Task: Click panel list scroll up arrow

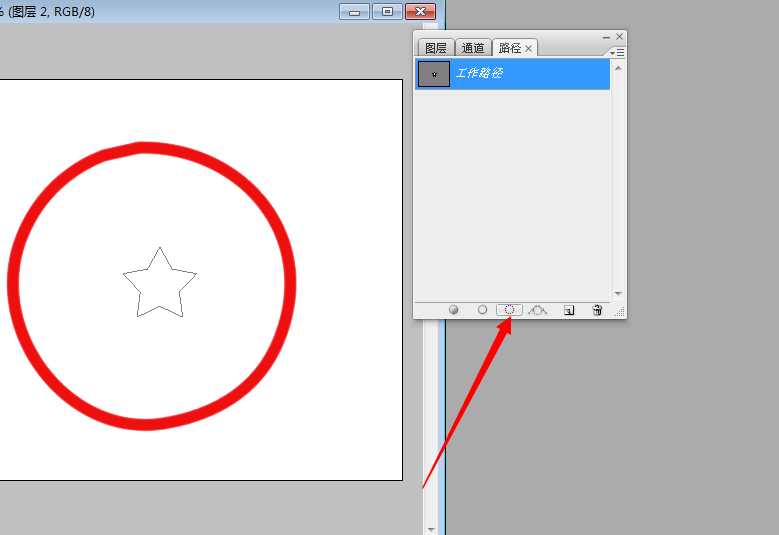Action: tap(618, 68)
